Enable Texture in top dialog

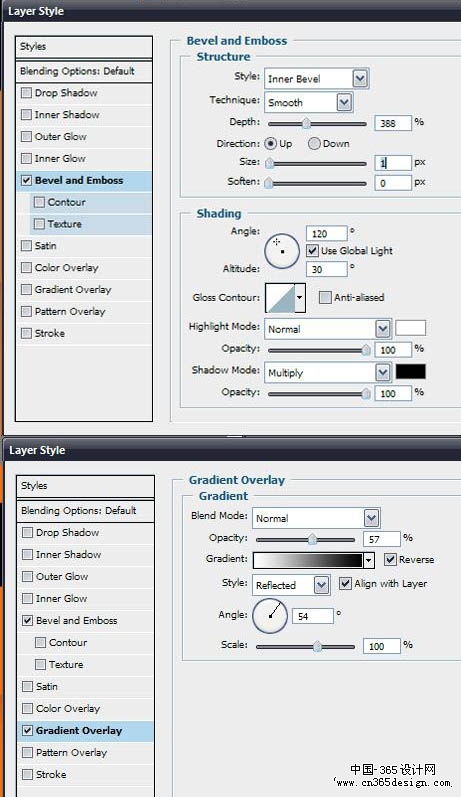[x=39, y=224]
